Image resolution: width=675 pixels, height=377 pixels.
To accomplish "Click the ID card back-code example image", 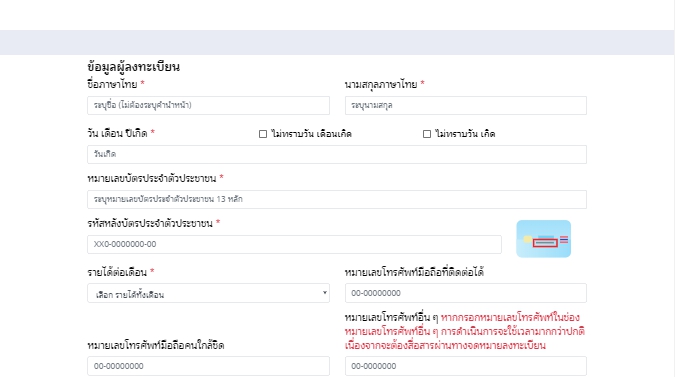I will pos(543,239).
